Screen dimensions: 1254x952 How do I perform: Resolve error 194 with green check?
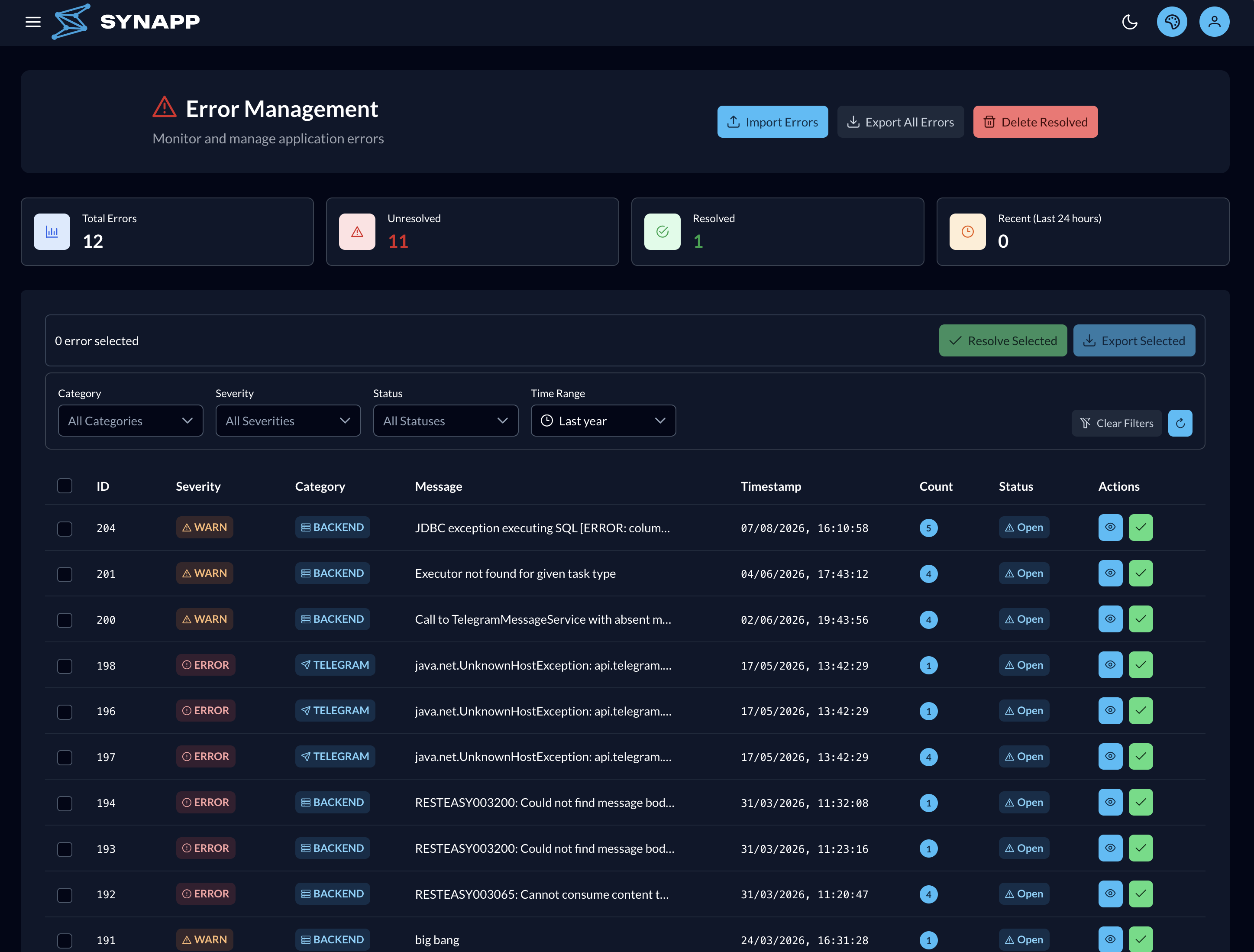click(1140, 802)
